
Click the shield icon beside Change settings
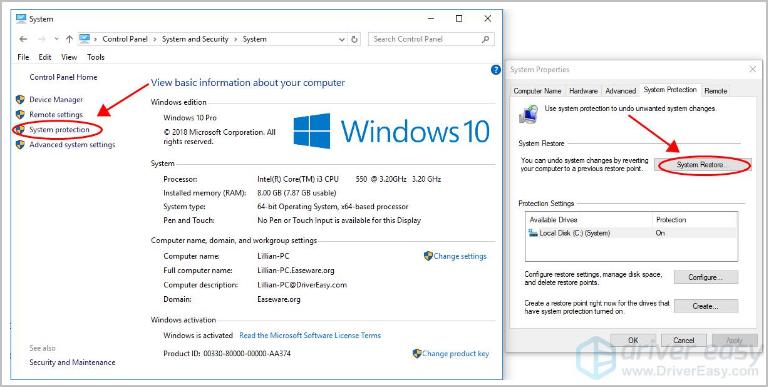click(428, 256)
